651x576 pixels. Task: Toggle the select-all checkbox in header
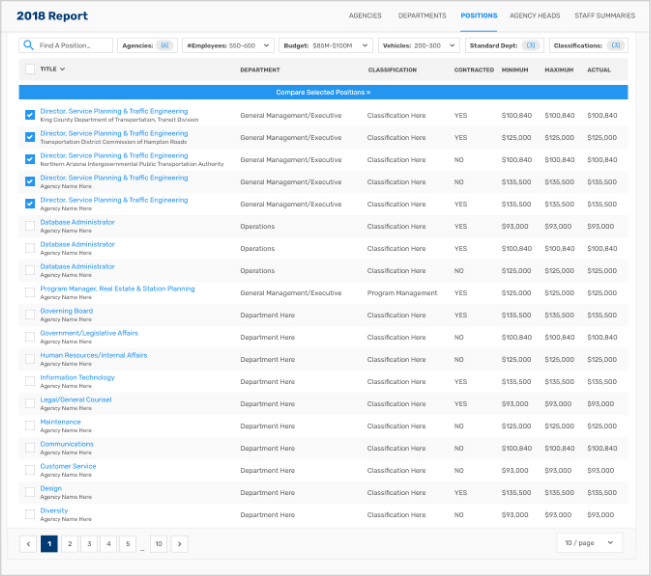tap(30, 70)
